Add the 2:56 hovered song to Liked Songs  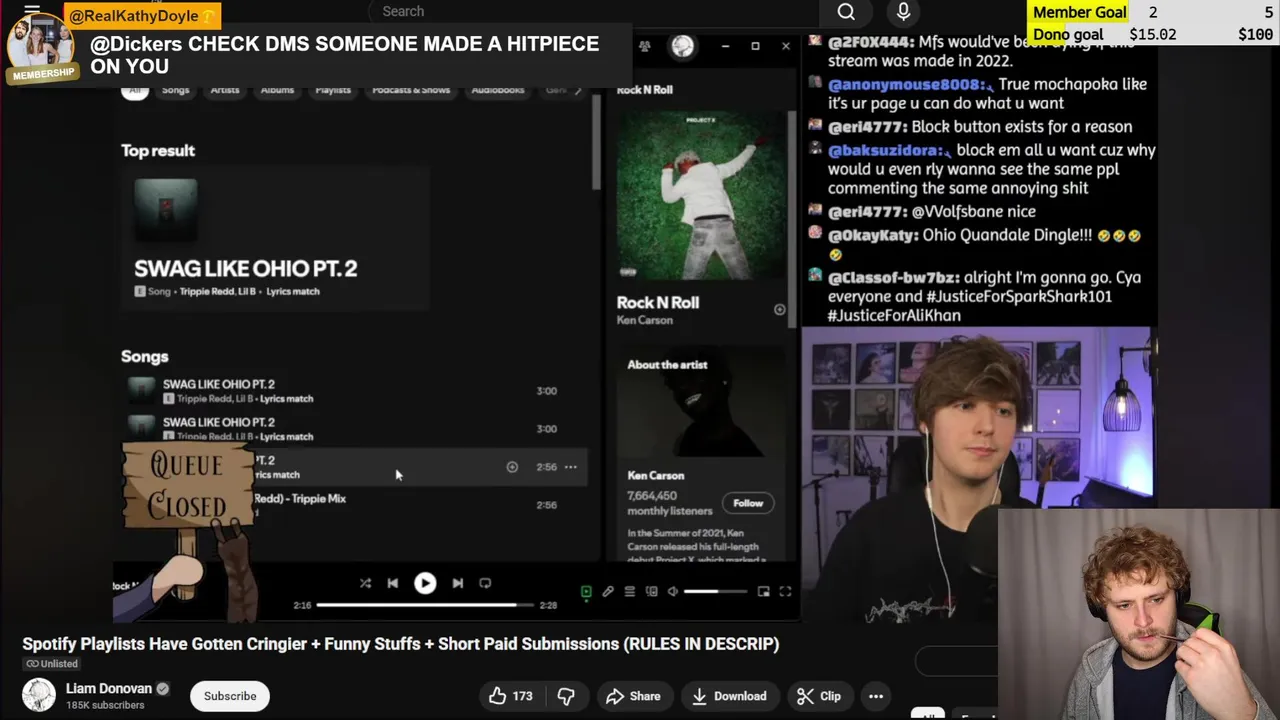click(512, 467)
